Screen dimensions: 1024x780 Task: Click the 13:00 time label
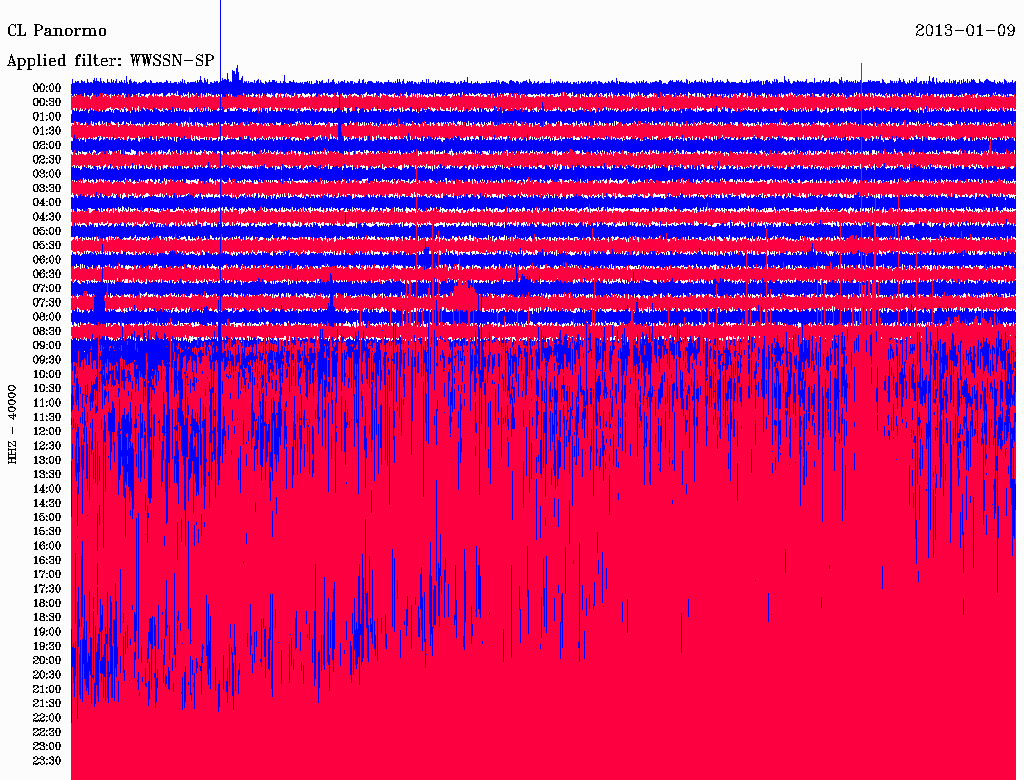47,461
